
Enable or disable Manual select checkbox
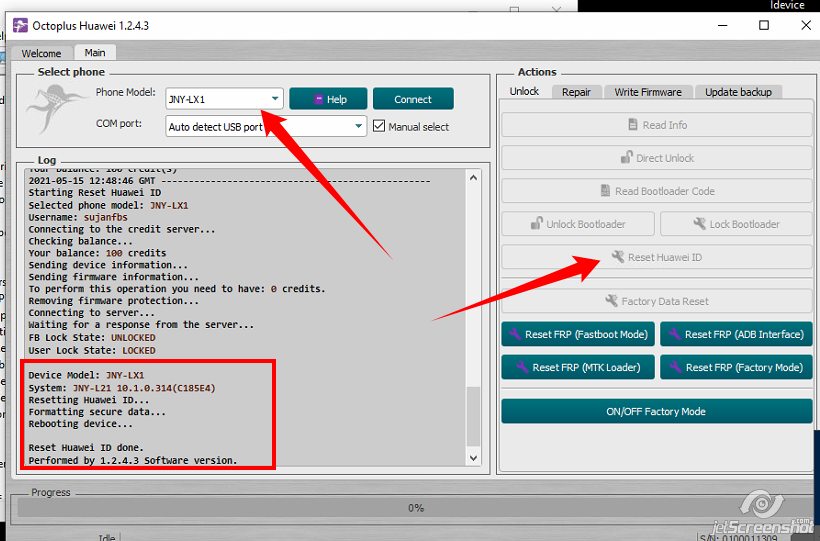click(379, 126)
